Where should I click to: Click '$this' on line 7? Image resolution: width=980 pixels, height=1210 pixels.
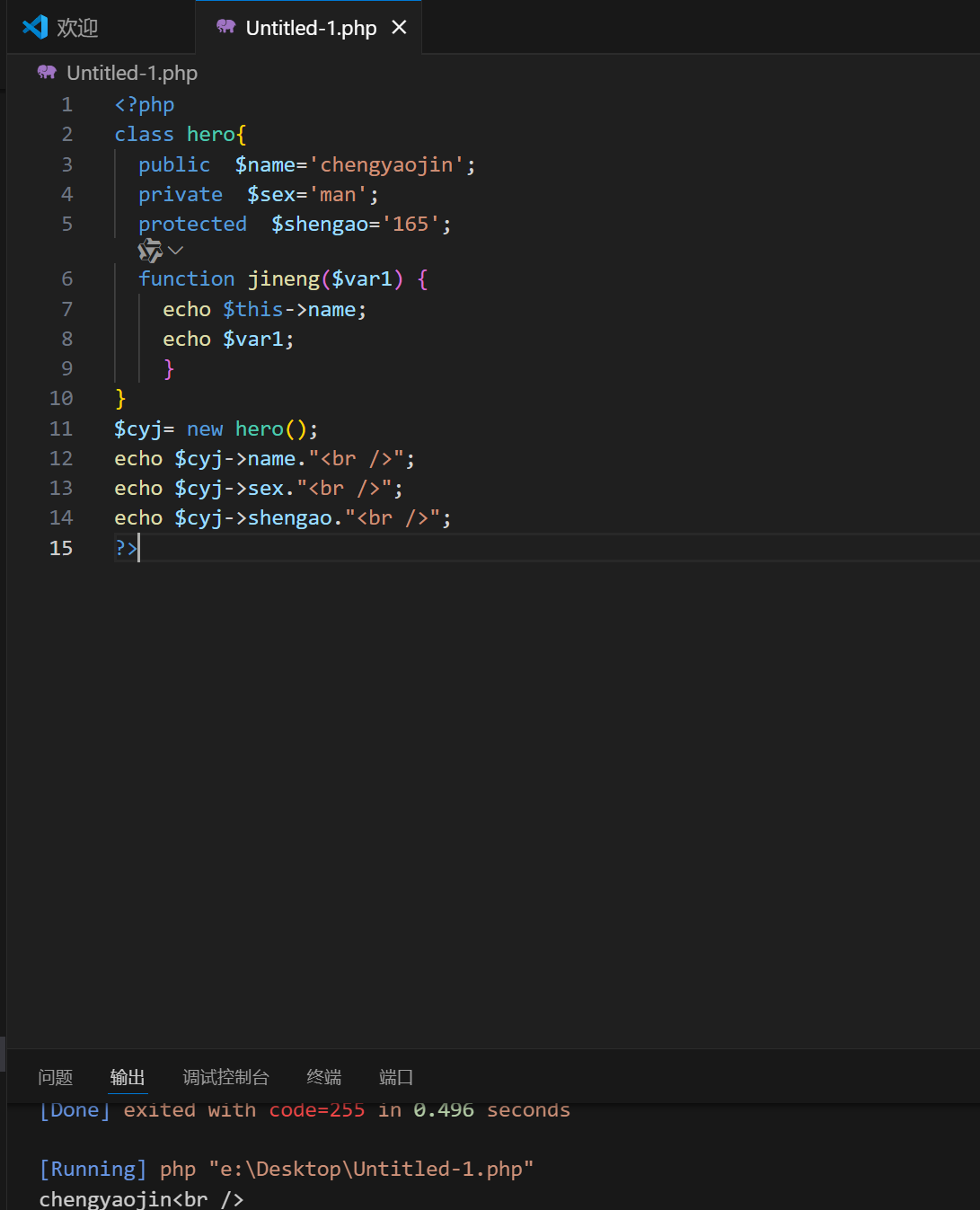[253, 310]
